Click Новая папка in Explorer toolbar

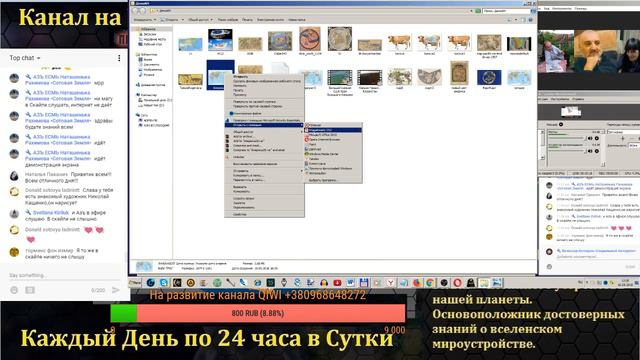pyautogui.click(x=297, y=20)
